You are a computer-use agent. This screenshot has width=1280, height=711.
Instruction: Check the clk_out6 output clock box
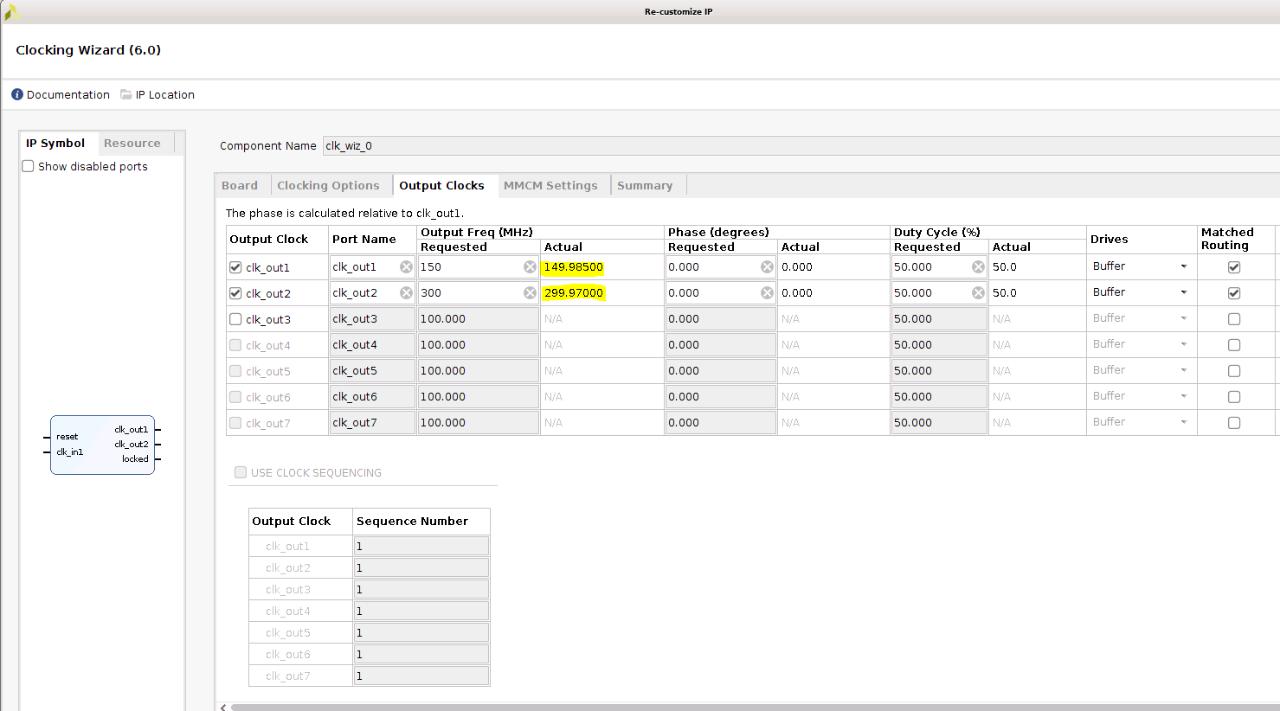click(236, 397)
